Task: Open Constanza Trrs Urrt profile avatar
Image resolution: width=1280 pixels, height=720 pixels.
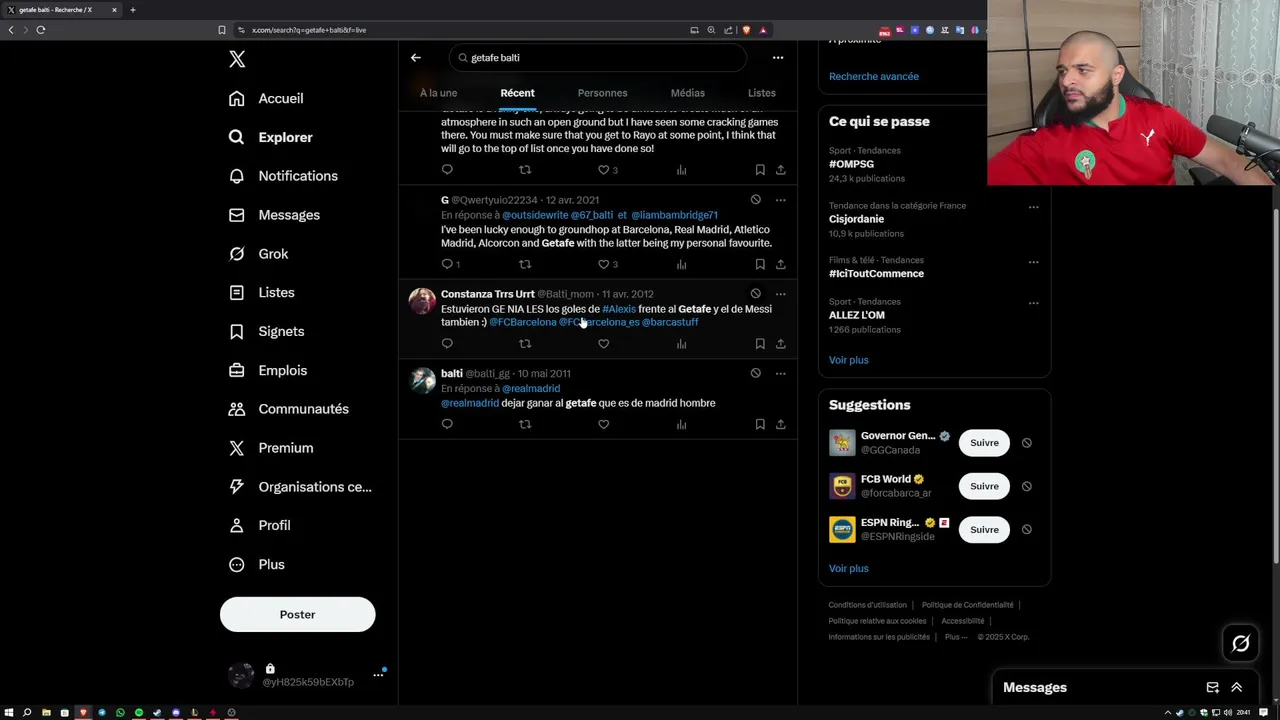Action: pyautogui.click(x=422, y=300)
